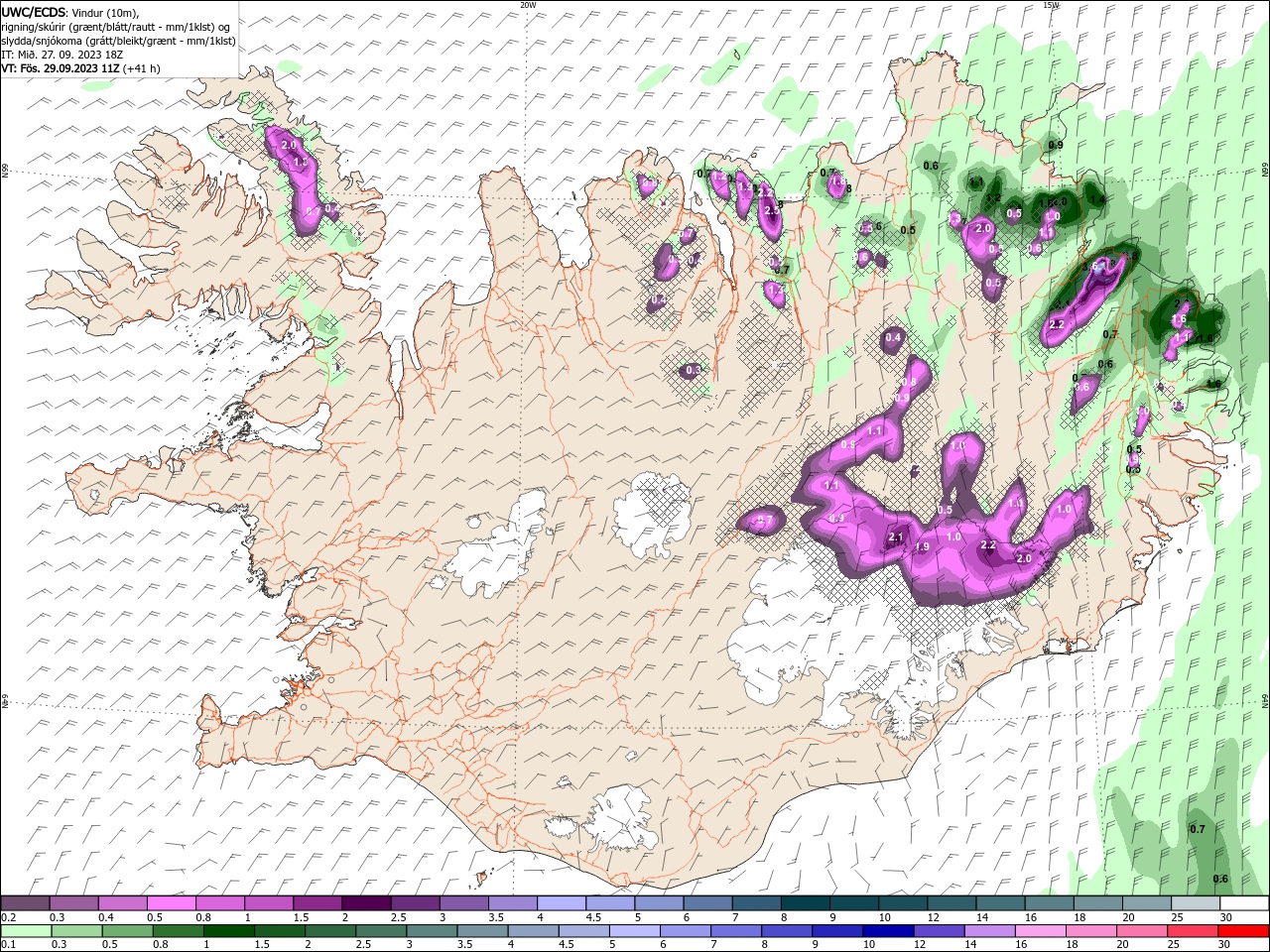This screenshot has width=1270, height=952.
Task: Pick the lower scale swatch between 0.3 and 0.5
Action: [x=76, y=931]
